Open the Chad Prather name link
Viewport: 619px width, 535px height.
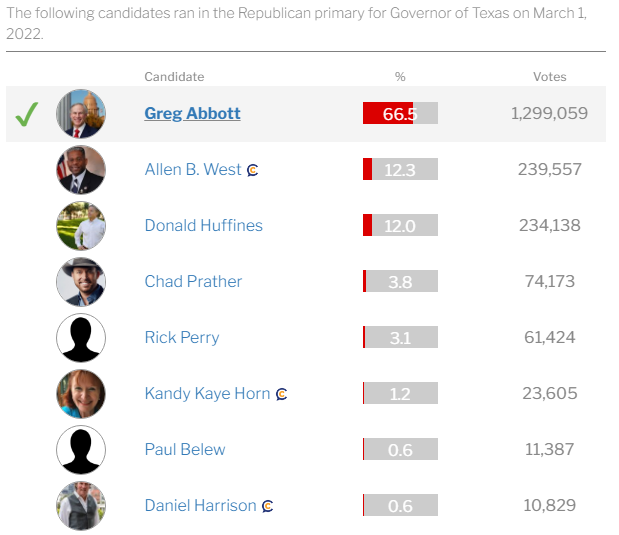tap(193, 282)
